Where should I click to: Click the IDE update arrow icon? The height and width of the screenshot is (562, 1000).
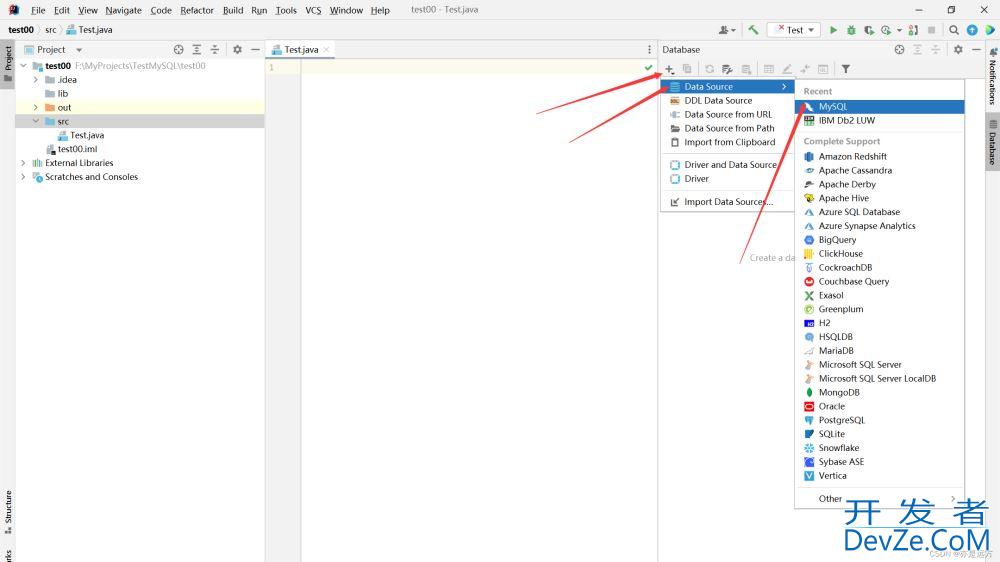pyautogui.click(x=972, y=30)
